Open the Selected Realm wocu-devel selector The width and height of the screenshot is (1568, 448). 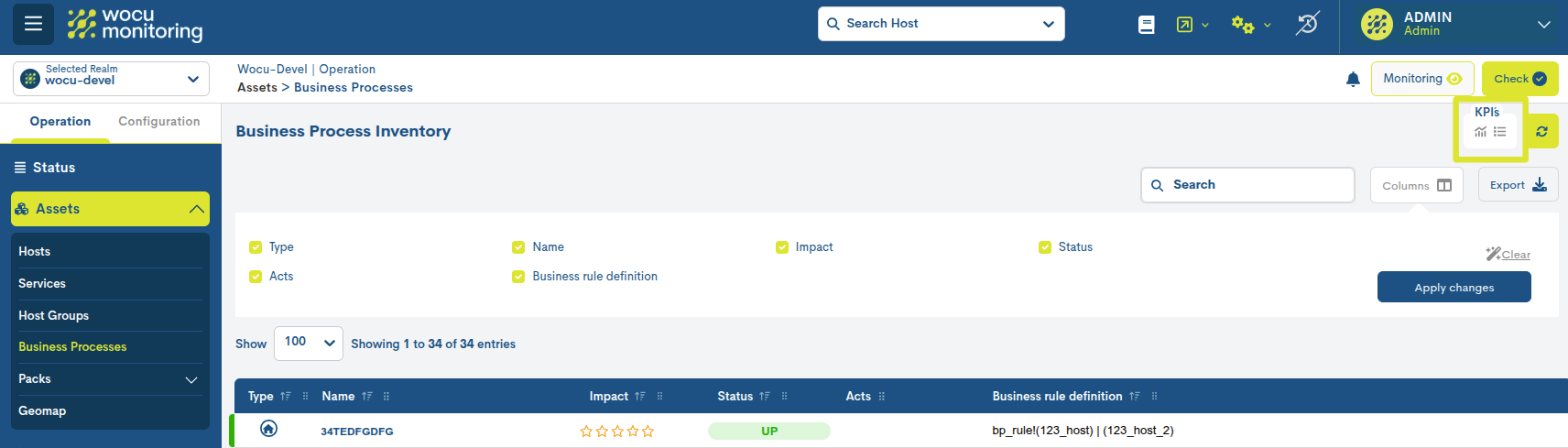point(111,79)
